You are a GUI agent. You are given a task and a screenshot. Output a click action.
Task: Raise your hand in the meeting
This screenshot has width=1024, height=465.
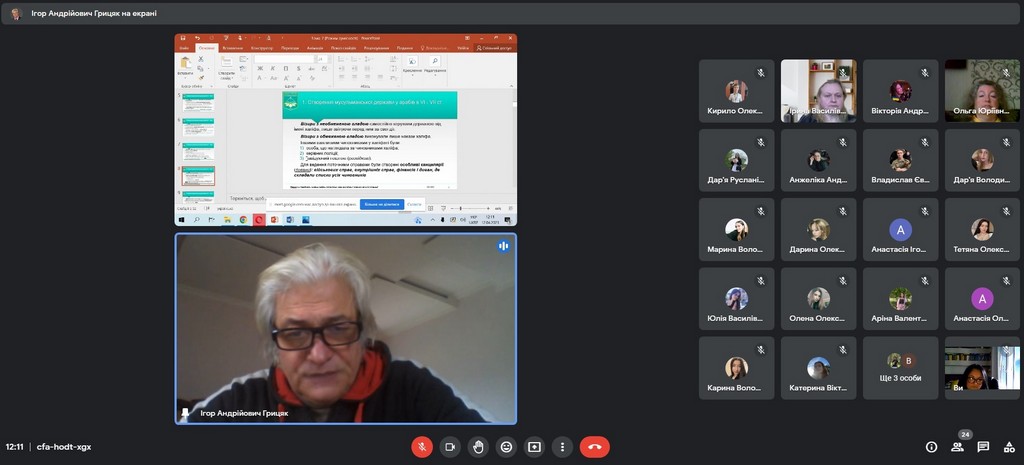point(478,447)
